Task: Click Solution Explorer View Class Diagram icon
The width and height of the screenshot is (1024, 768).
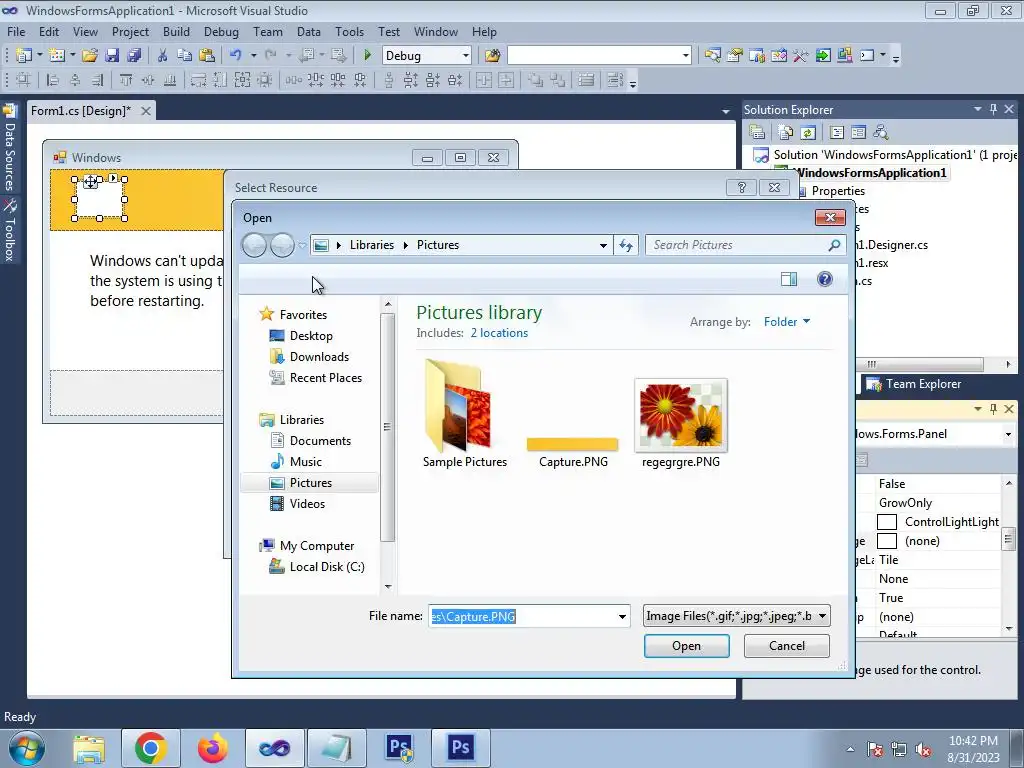Action: click(x=880, y=133)
